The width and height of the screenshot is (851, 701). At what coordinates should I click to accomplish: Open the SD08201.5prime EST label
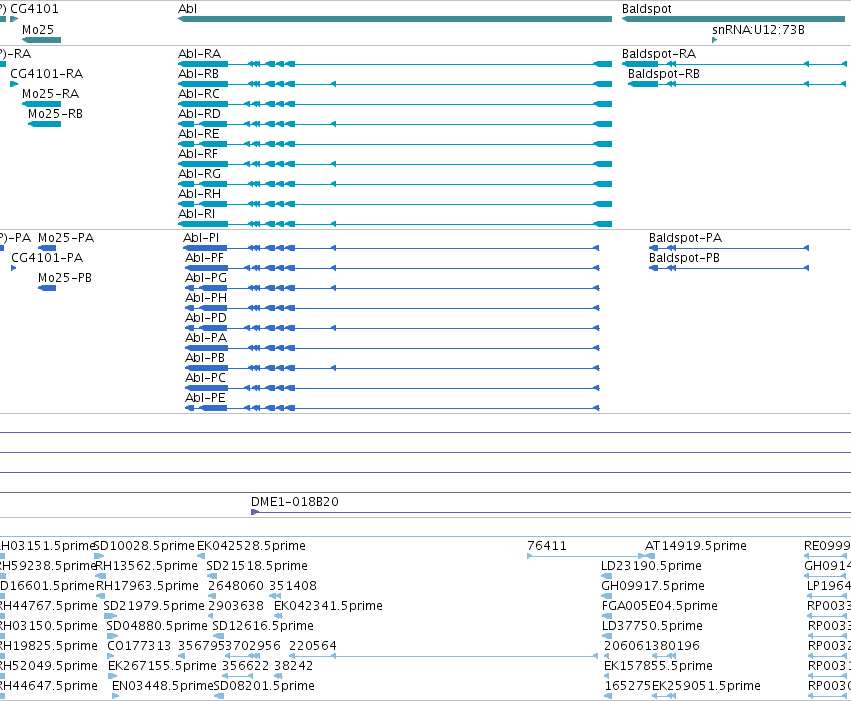click(264, 686)
